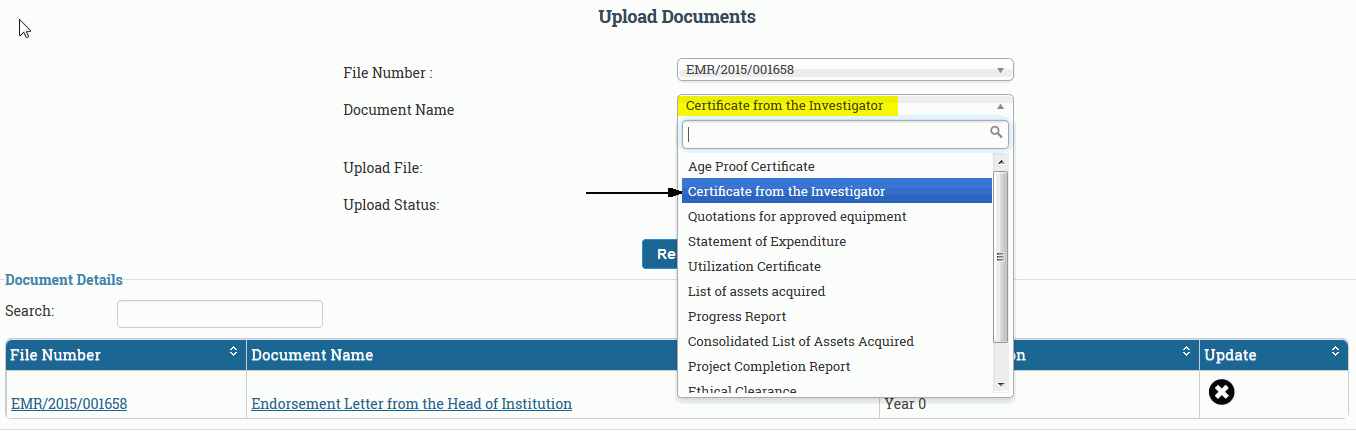Select Project Completion Report option
The image size is (1356, 431).
769,367
